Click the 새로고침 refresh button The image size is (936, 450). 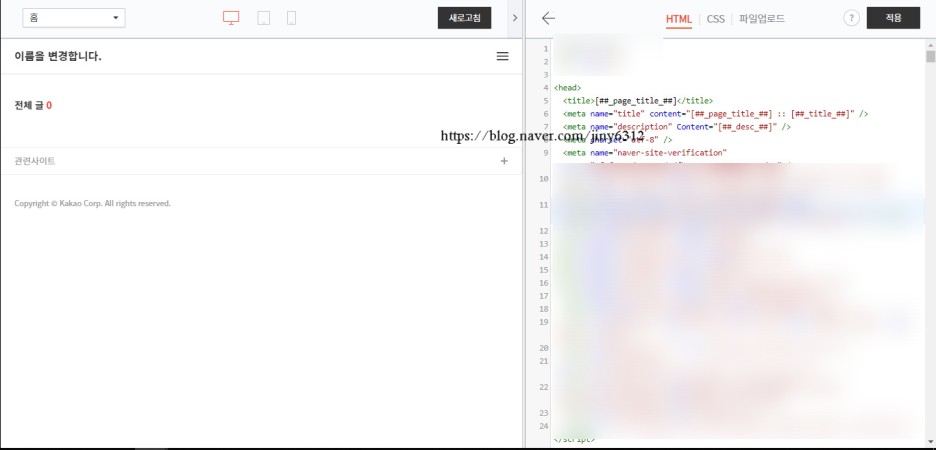[x=464, y=18]
